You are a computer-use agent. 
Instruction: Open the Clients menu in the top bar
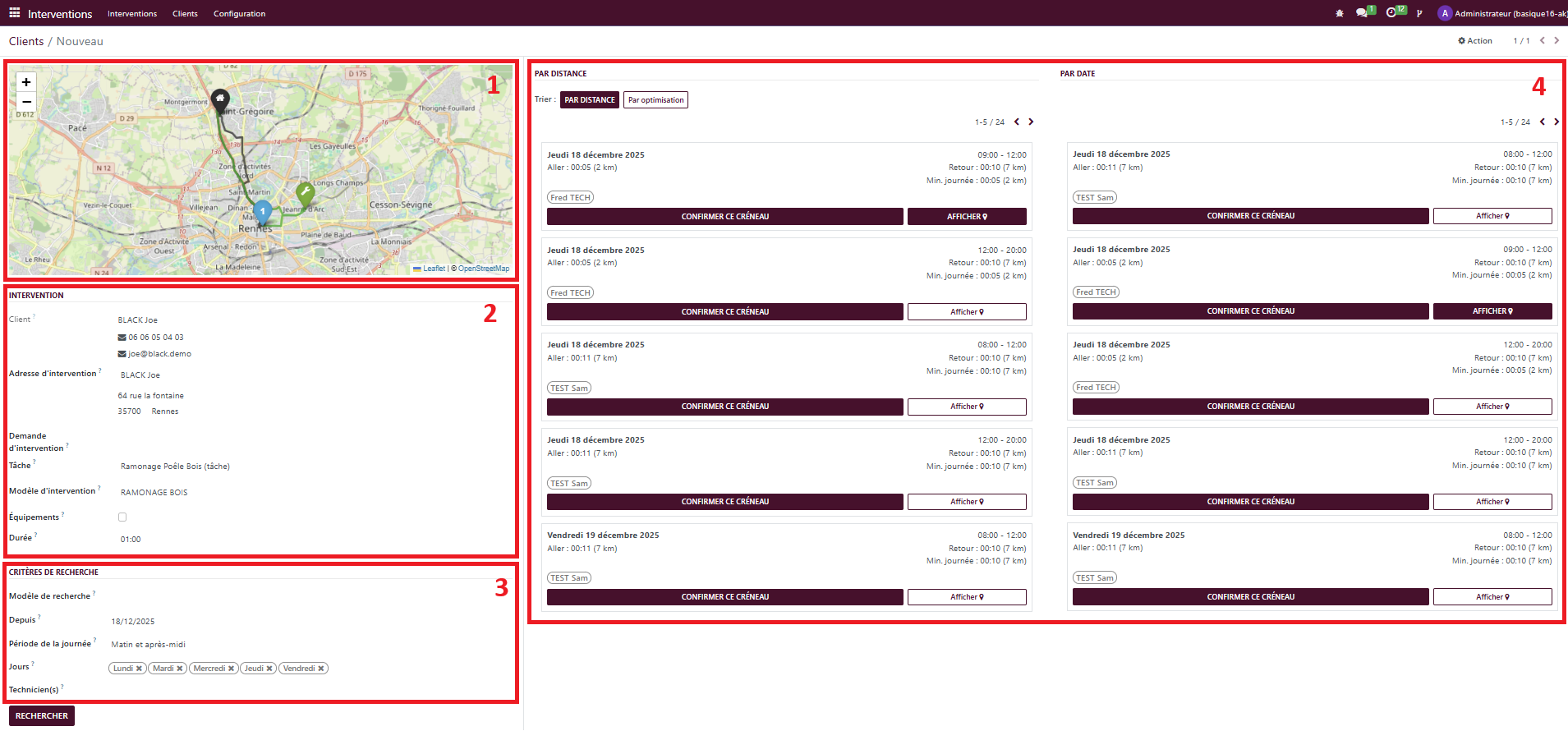click(185, 14)
